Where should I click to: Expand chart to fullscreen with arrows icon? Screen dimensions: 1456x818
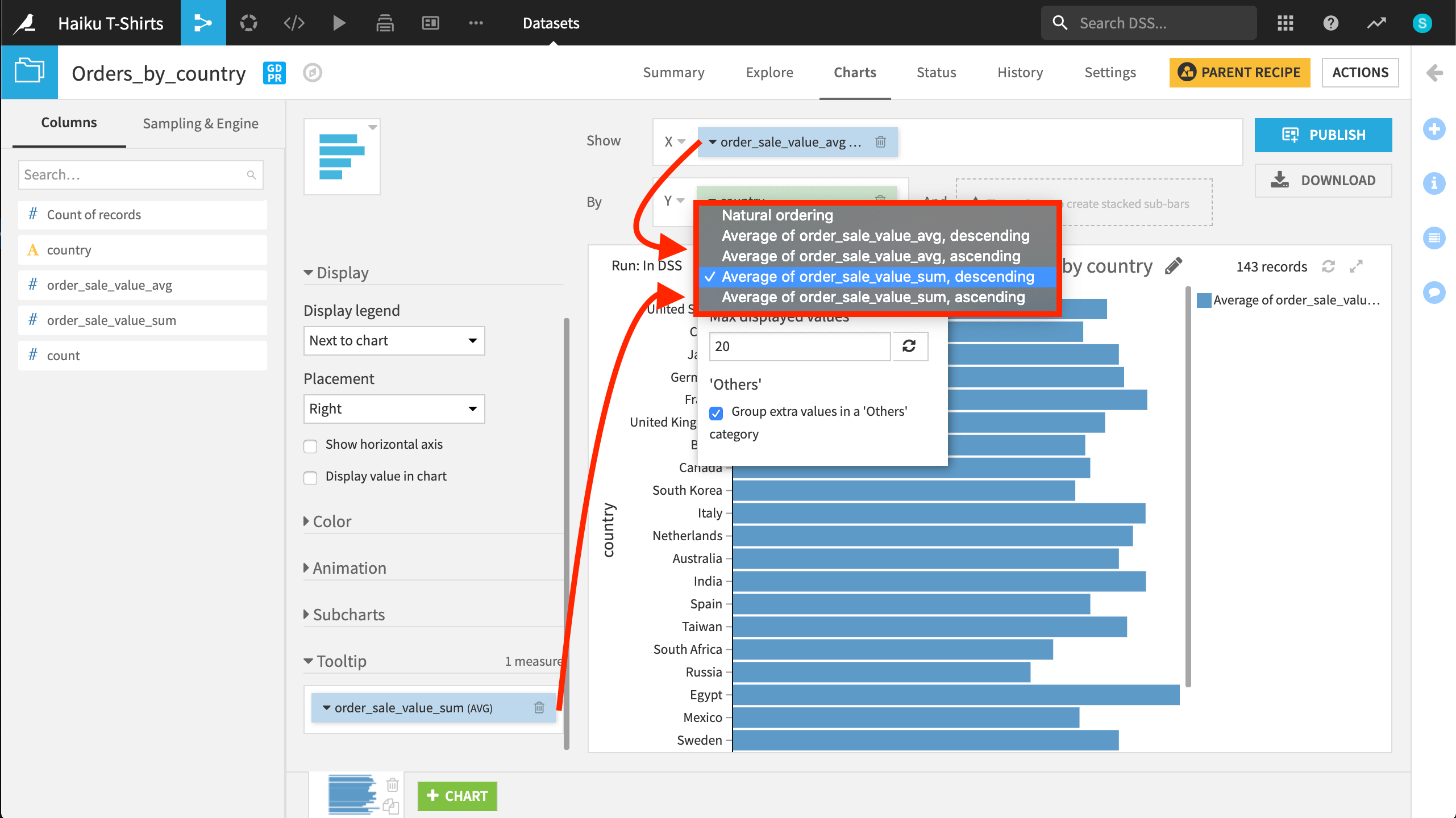[x=1357, y=266]
